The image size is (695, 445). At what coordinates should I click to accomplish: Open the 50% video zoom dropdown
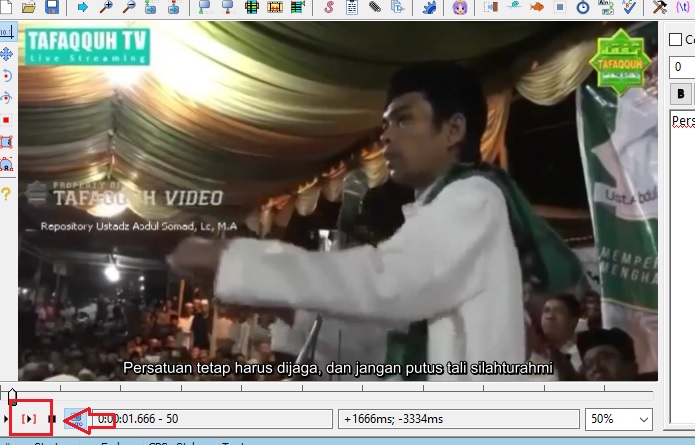619,419
